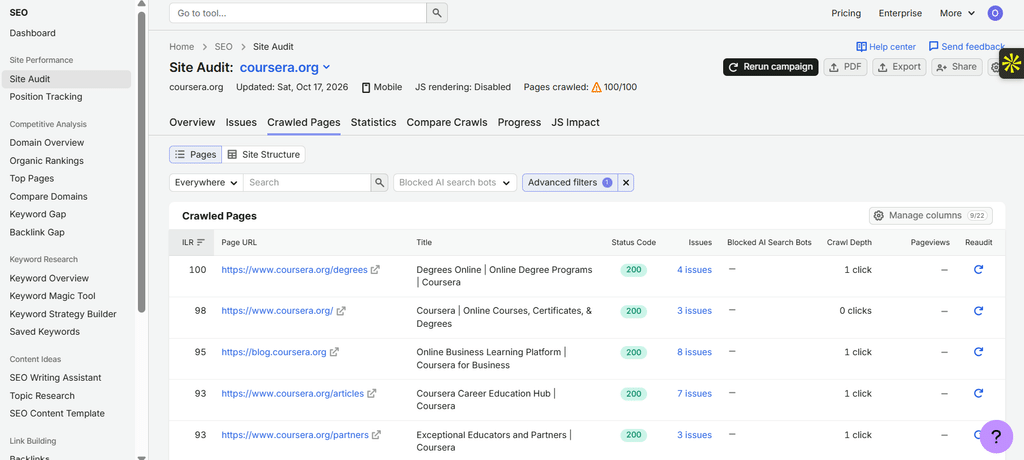The width and height of the screenshot is (1024, 460).
Task: Open 8 issues link for blog.coursera.org
Action: 694,352
